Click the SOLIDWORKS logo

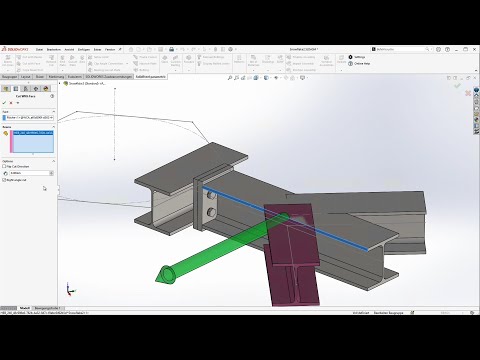15,49
